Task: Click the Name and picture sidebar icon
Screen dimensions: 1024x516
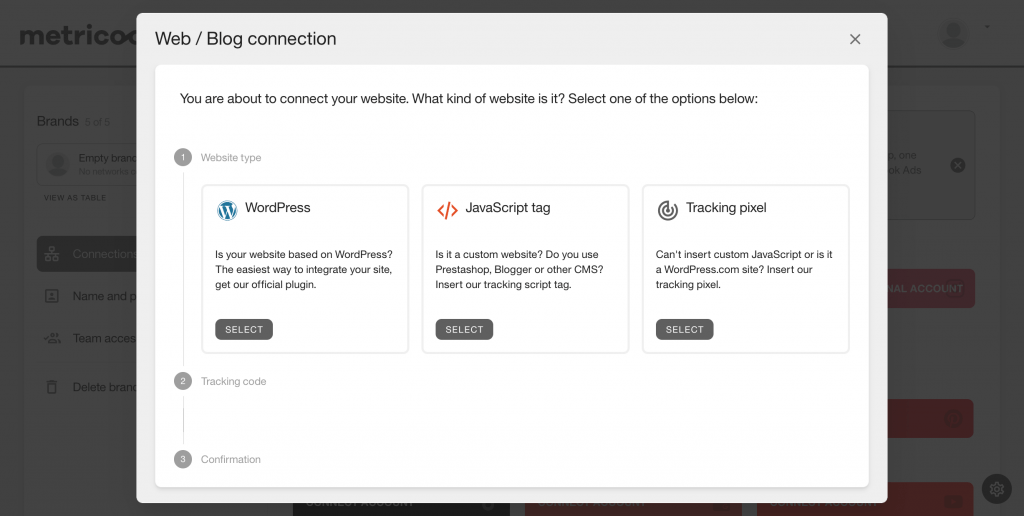Action: (52, 296)
